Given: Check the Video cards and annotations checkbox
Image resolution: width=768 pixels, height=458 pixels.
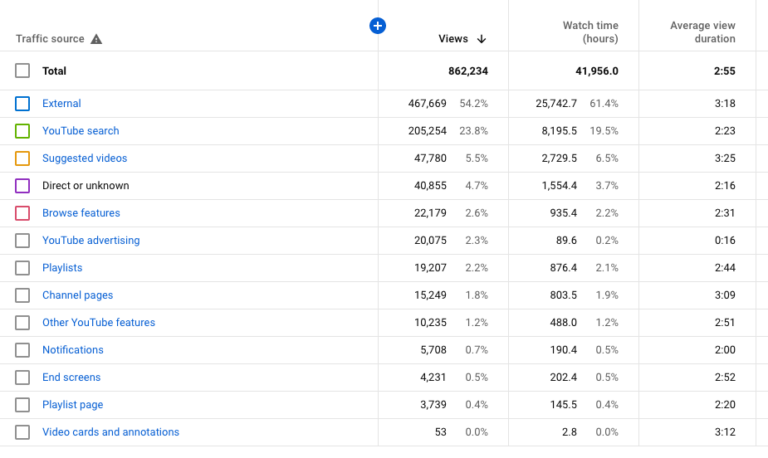Looking at the screenshot, I should 22,433.
